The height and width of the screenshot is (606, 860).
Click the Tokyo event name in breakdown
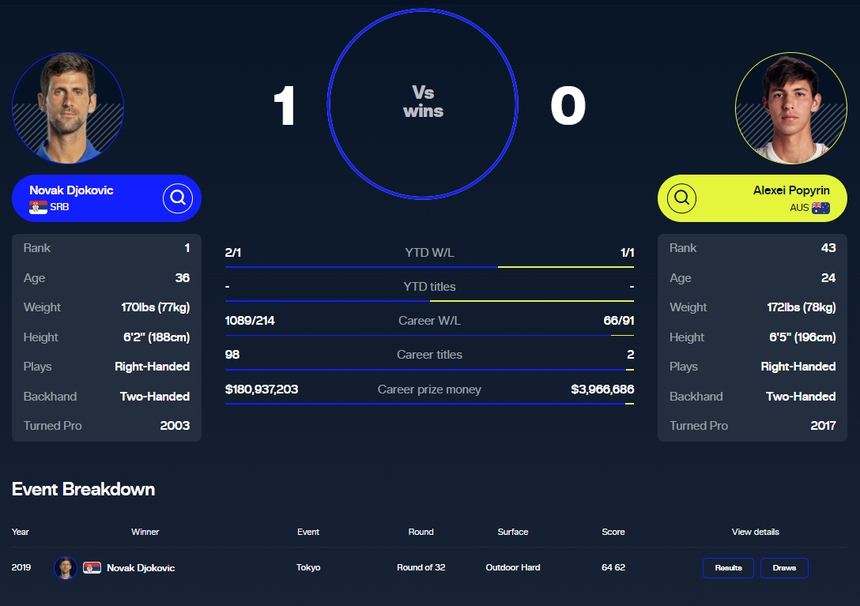pyautogui.click(x=308, y=568)
